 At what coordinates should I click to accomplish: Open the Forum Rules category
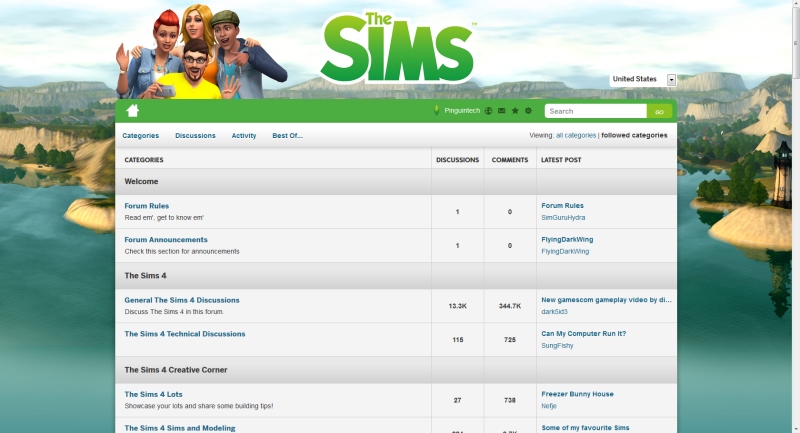coord(146,206)
